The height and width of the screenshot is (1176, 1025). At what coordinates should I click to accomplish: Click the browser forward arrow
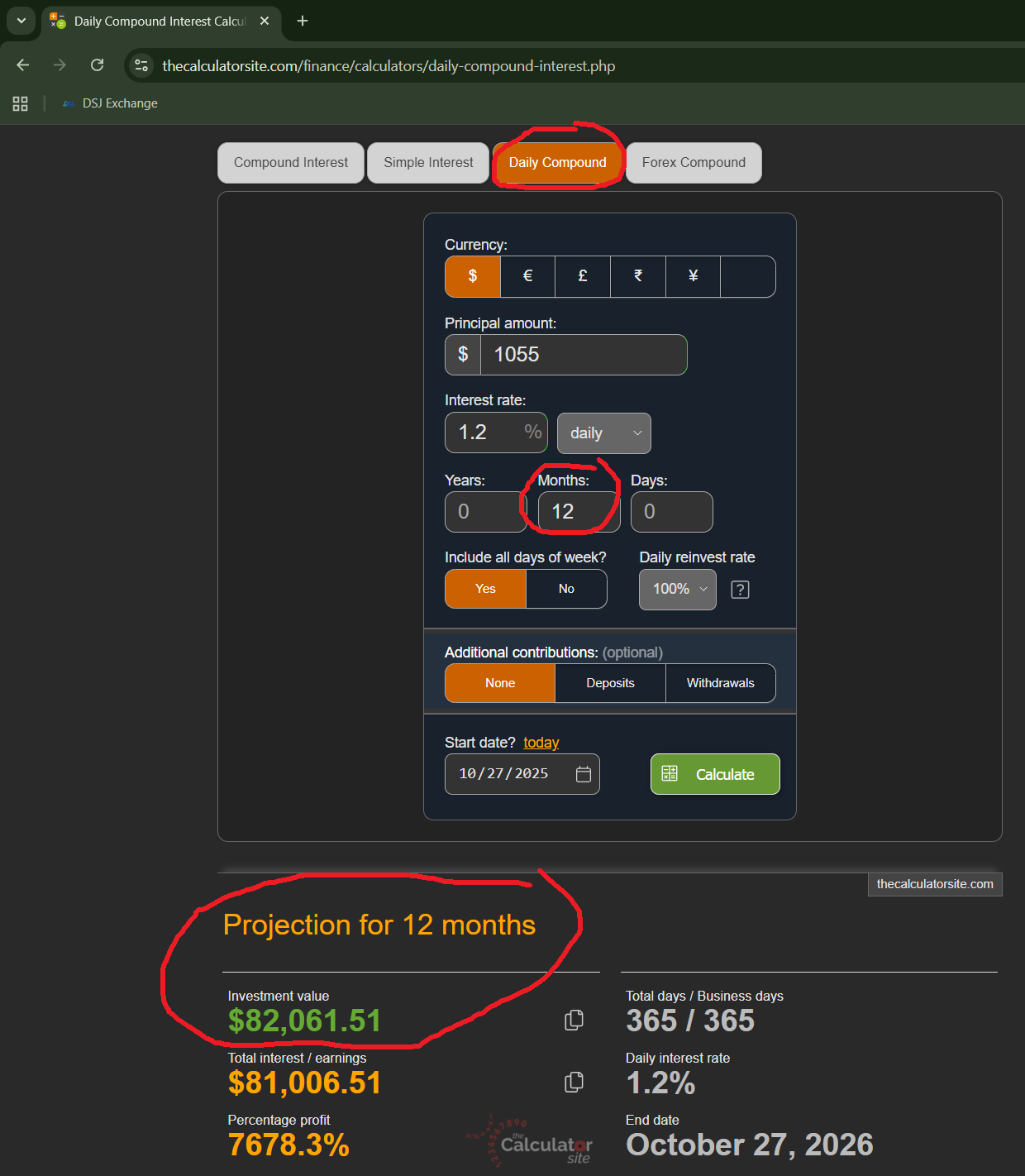tap(60, 65)
